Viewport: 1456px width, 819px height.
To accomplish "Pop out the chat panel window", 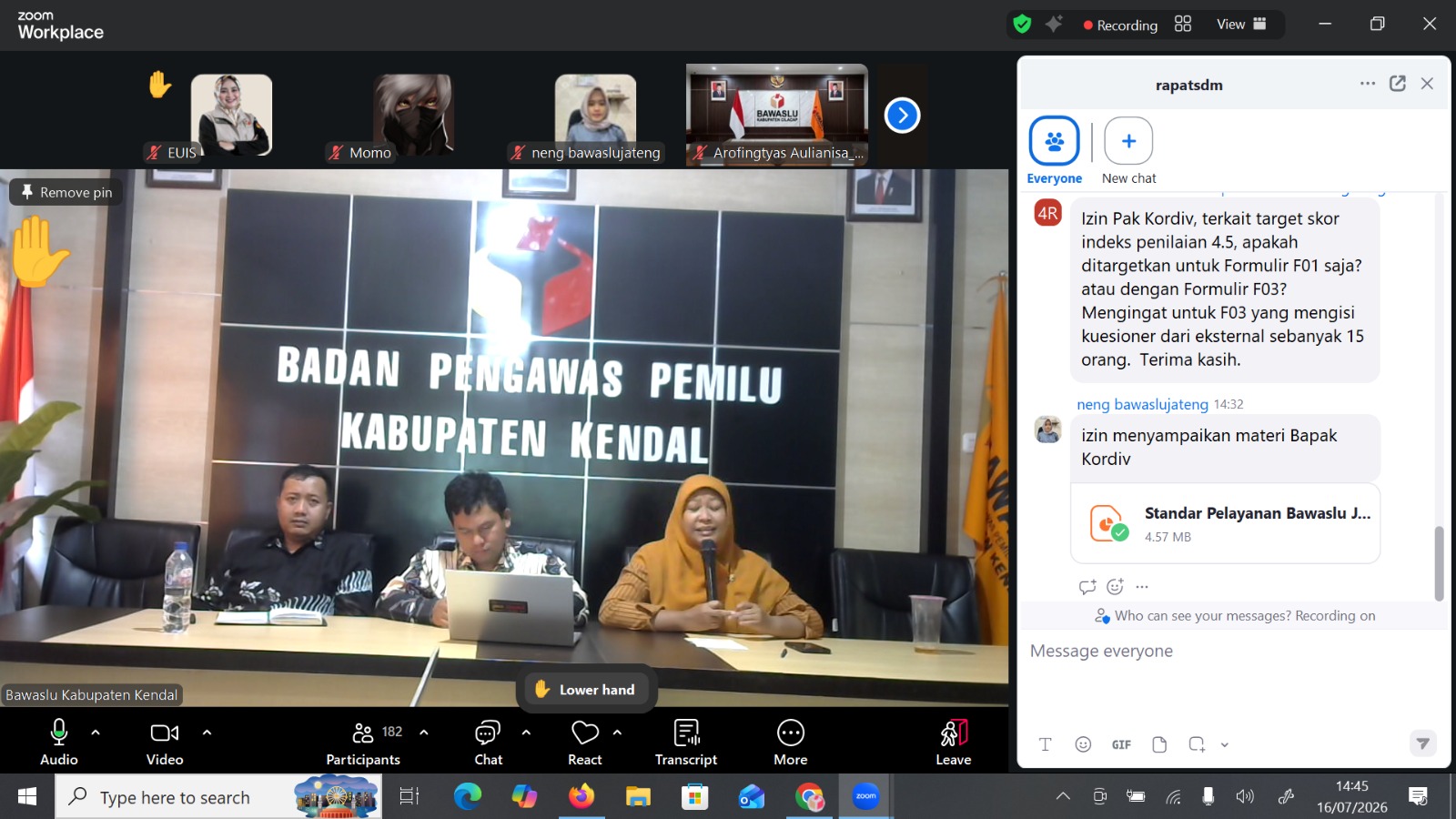I will (x=1398, y=84).
